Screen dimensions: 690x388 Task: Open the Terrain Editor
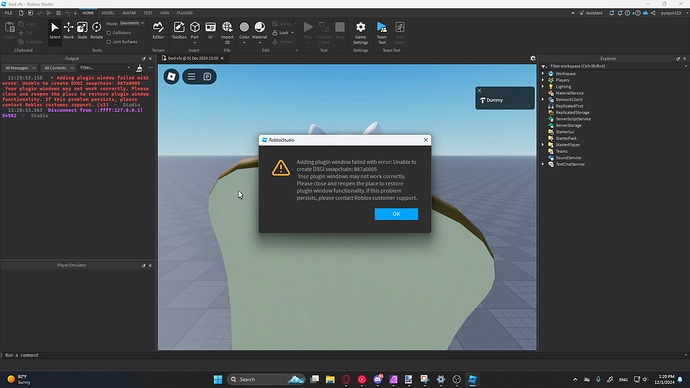point(158,30)
